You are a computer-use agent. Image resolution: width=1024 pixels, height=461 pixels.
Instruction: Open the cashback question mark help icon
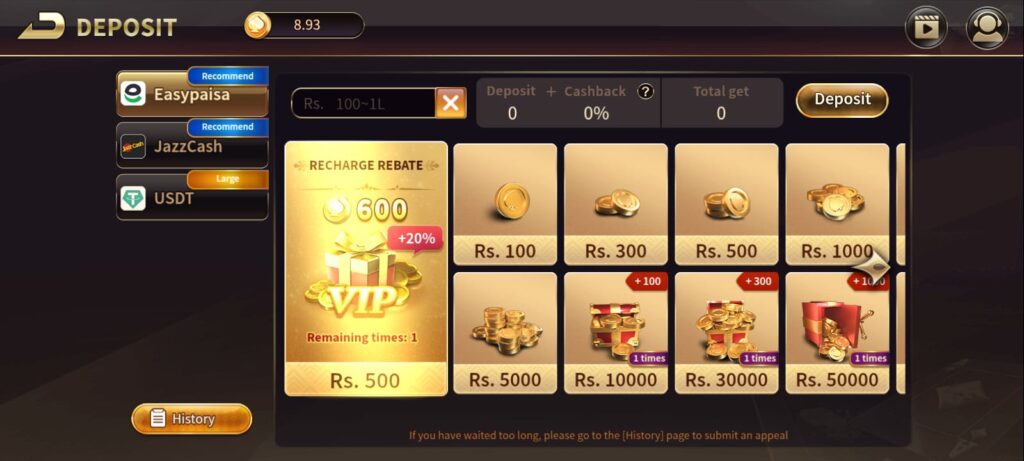[x=645, y=91]
